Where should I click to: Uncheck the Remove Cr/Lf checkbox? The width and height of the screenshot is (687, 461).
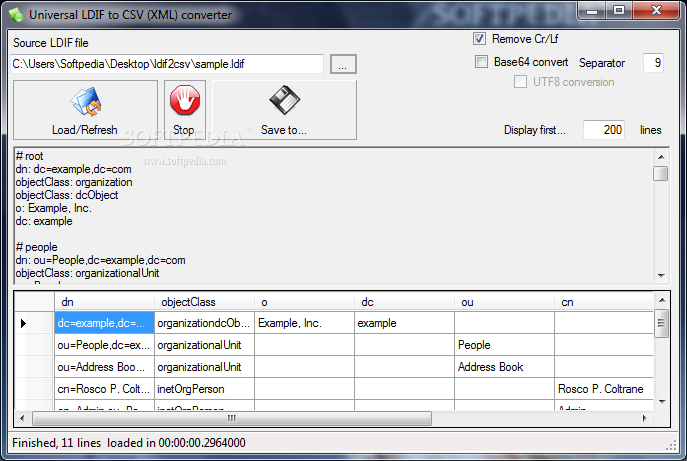[479, 39]
